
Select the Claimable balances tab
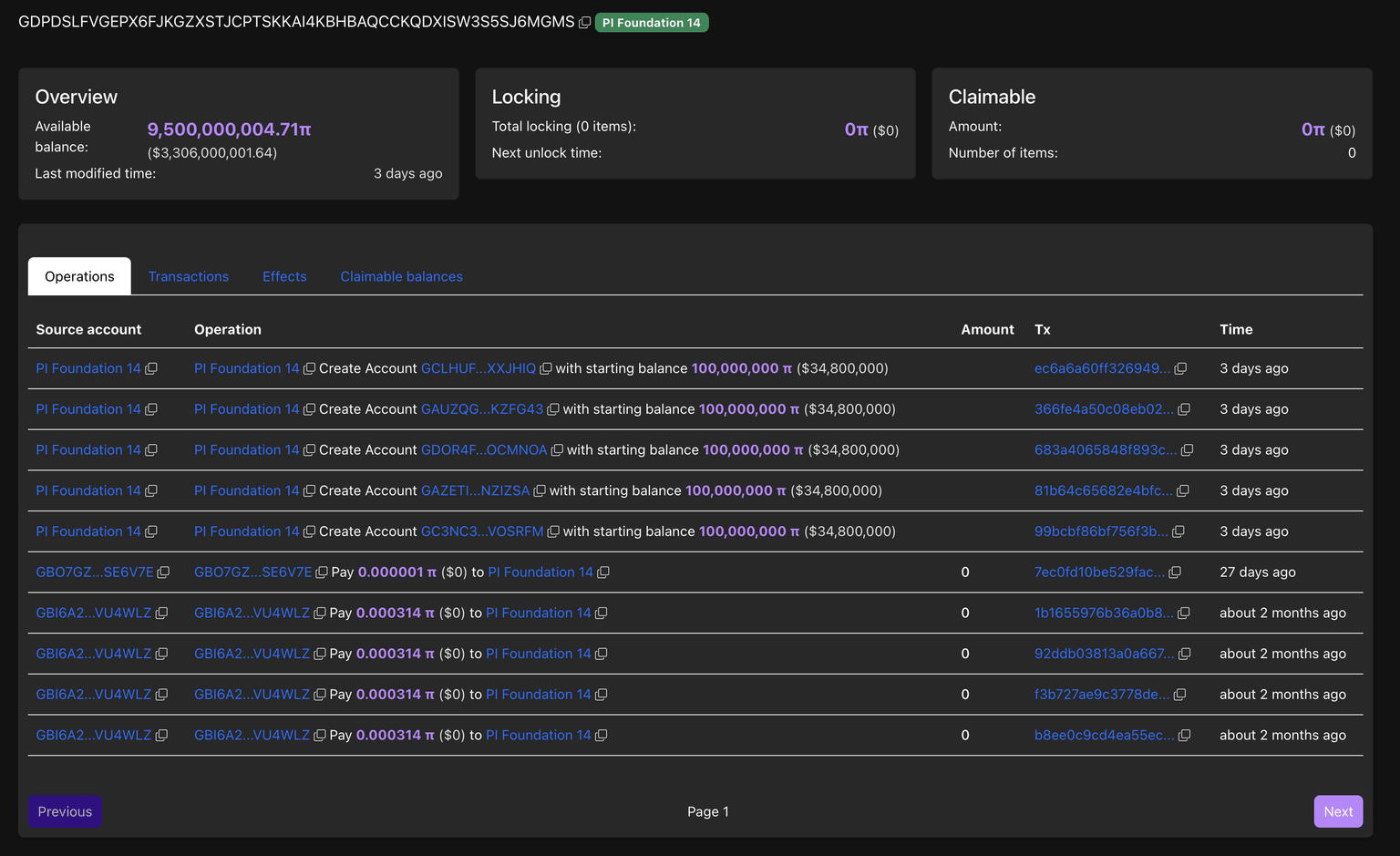click(401, 276)
